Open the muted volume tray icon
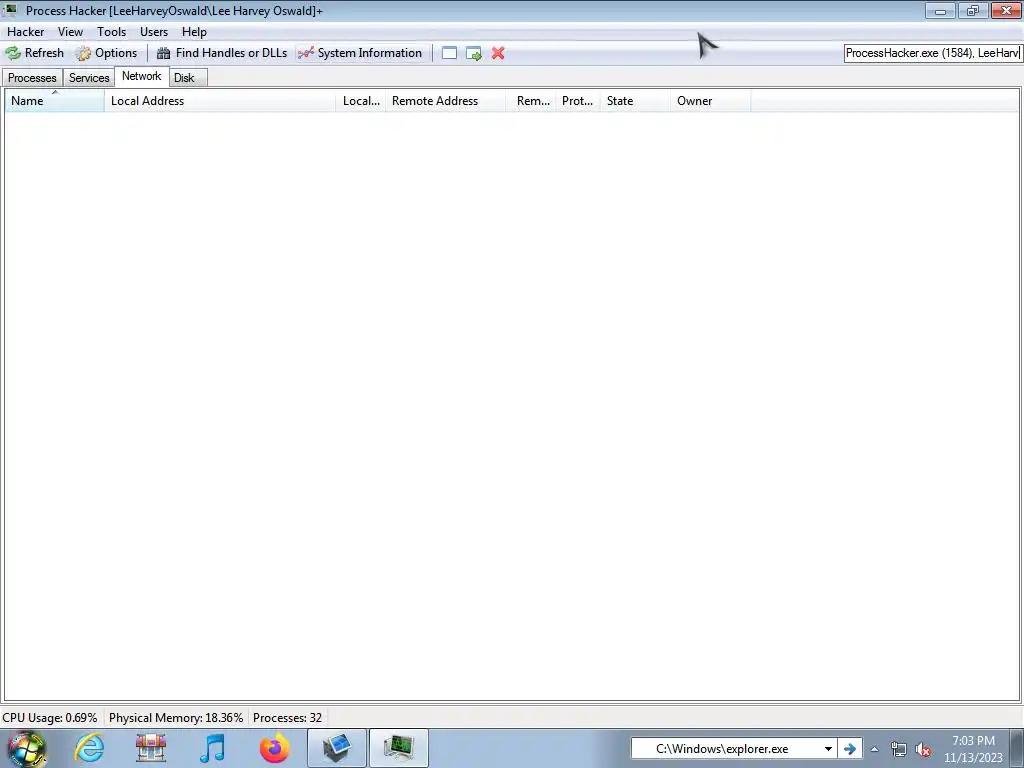1024x768 pixels. pyautogui.click(x=923, y=750)
